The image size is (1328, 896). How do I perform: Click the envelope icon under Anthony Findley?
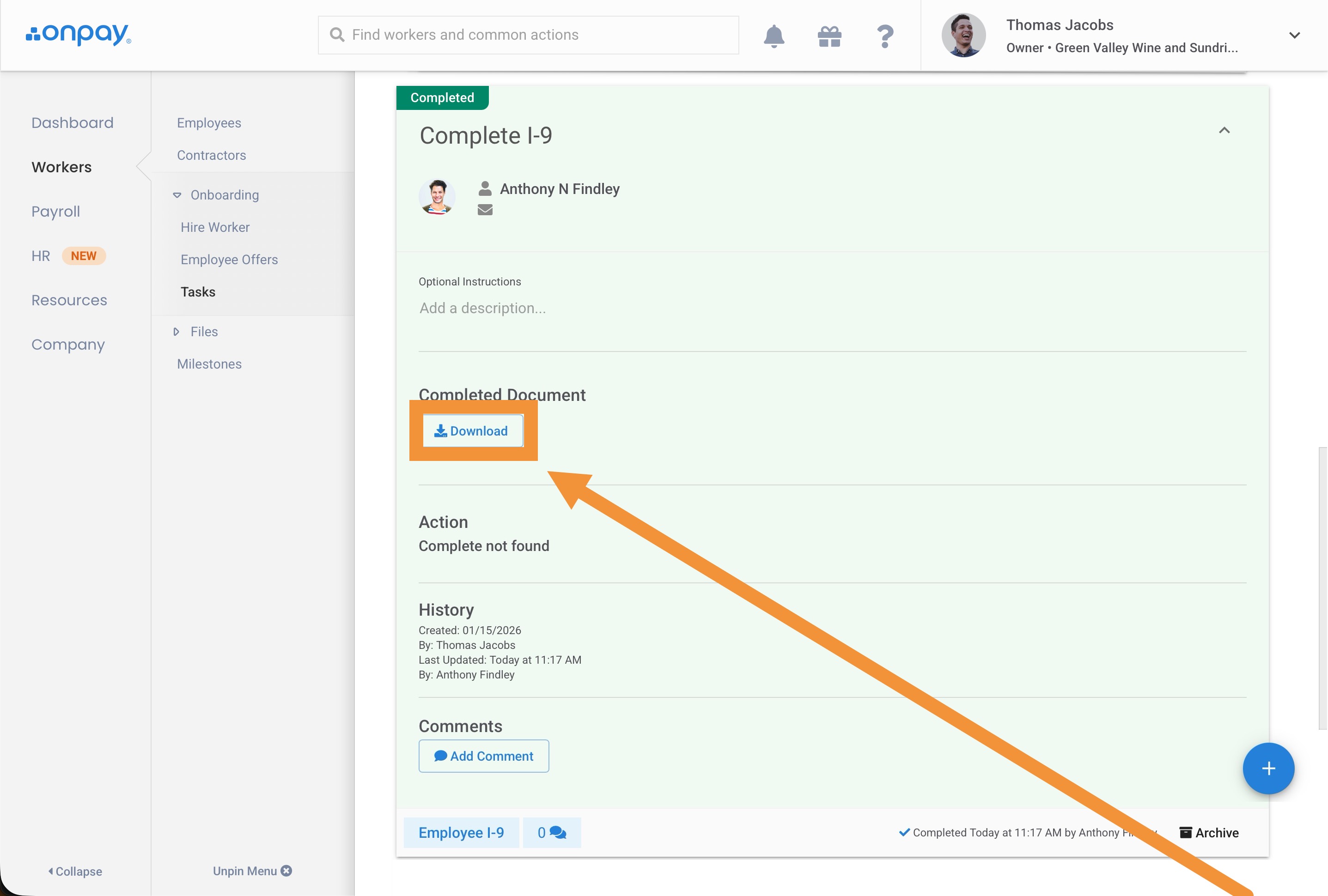tap(485, 210)
